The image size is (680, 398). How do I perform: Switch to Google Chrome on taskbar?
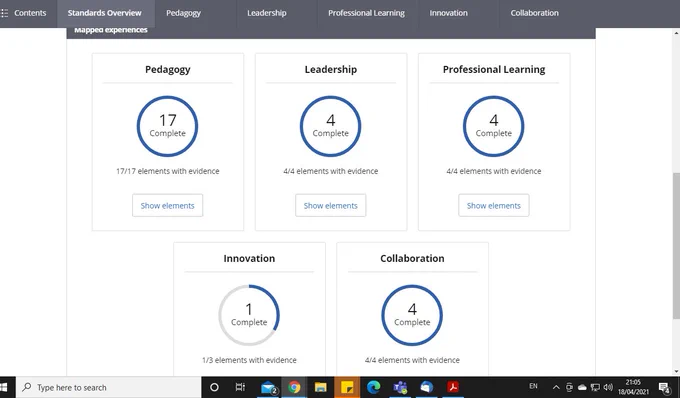[294, 387]
